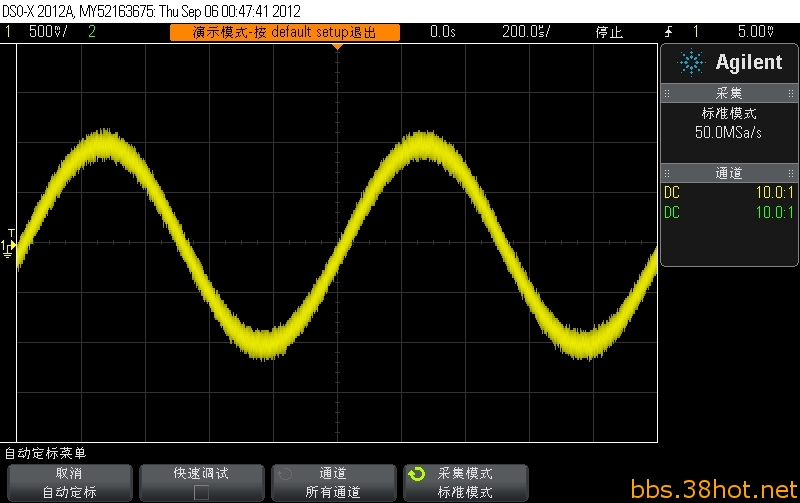The image size is (800, 503).
Task: Click the channel 1 ground level marker
Action: coord(7,248)
